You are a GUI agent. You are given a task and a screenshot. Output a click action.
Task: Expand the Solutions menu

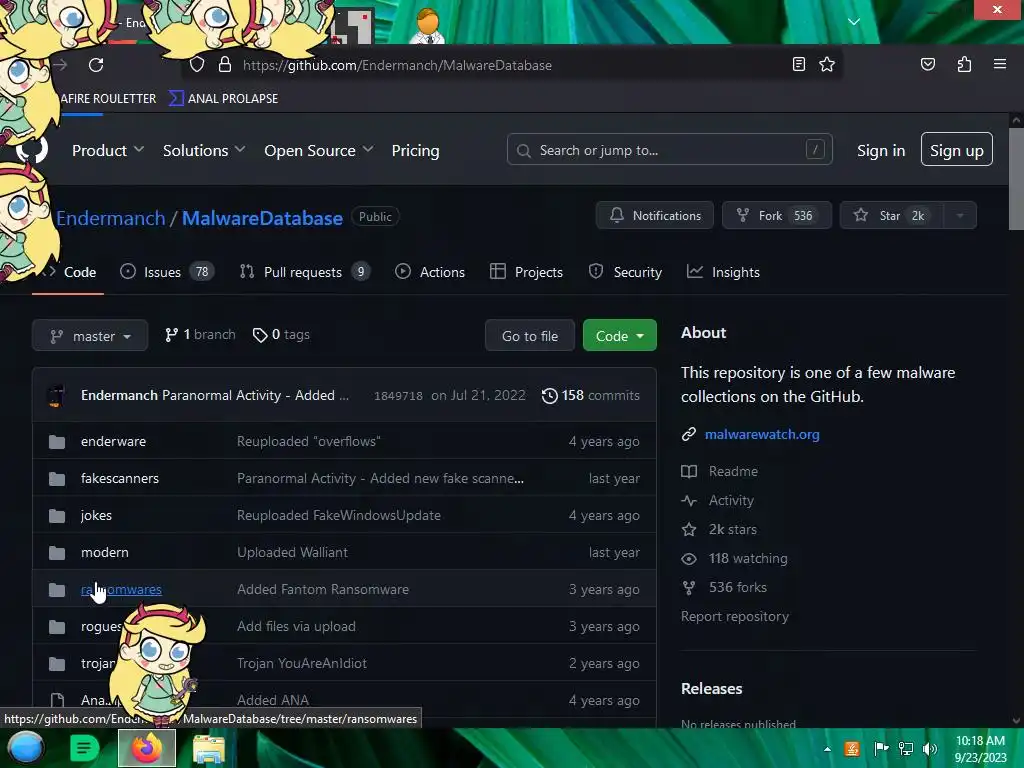(x=204, y=150)
